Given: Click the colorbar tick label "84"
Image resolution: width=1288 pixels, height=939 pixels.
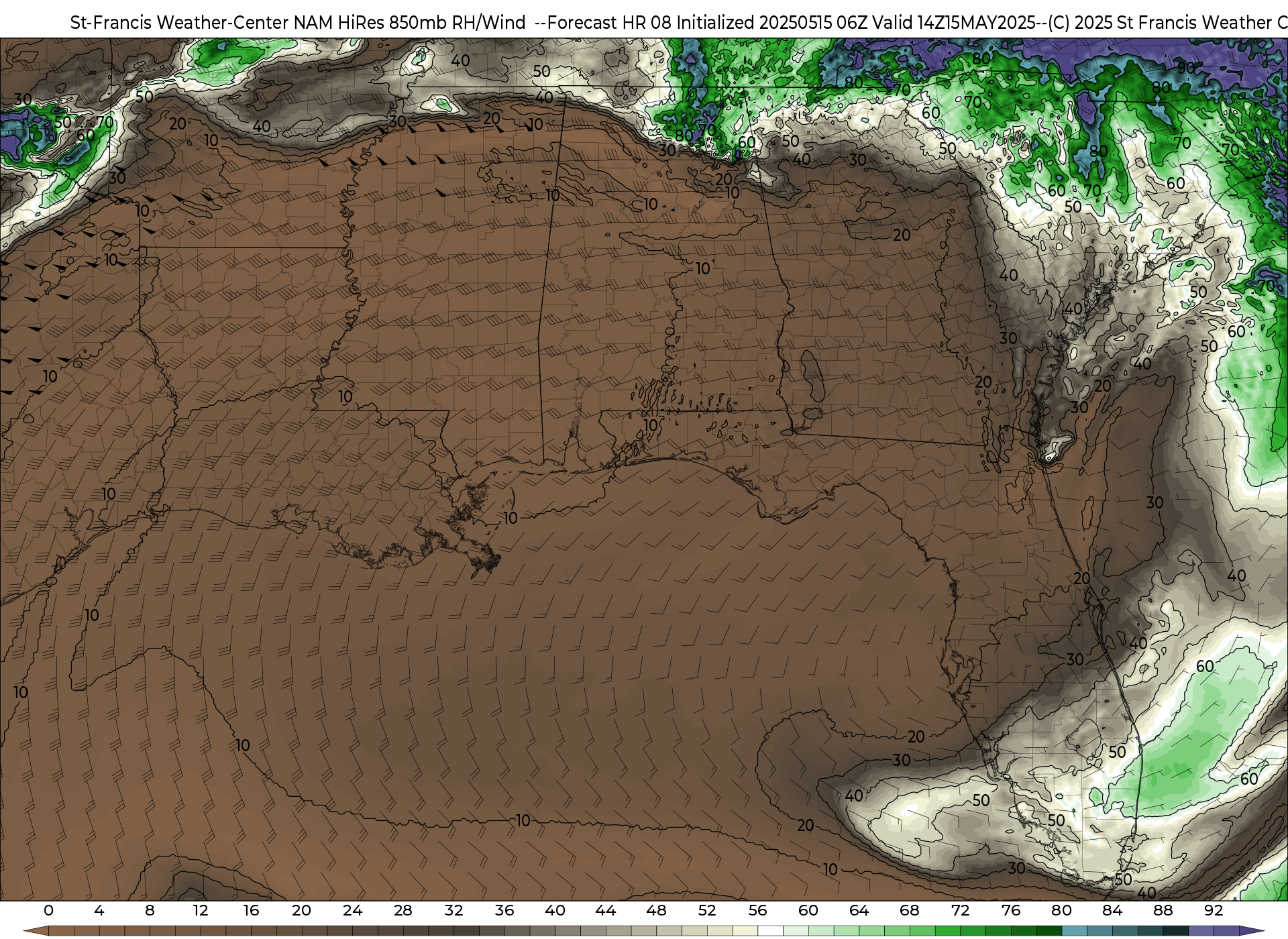Looking at the screenshot, I should coord(1112,910).
